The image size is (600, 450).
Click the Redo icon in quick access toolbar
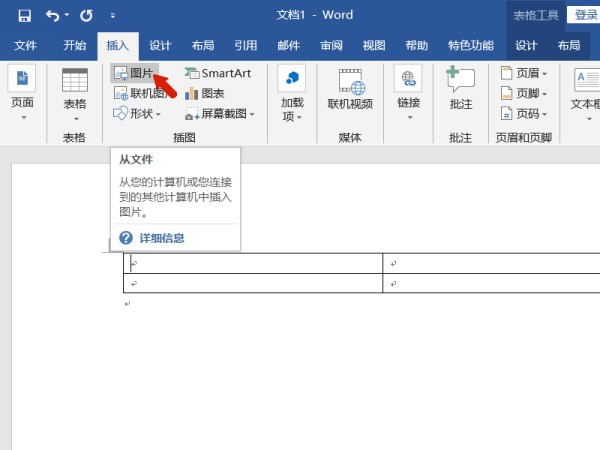pyautogui.click(x=86, y=16)
